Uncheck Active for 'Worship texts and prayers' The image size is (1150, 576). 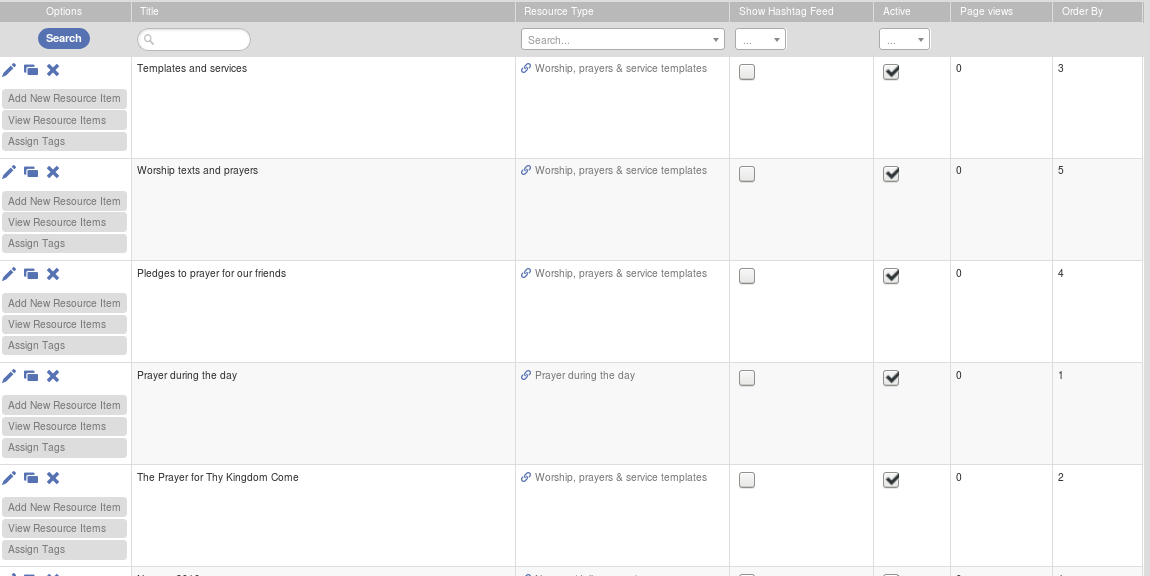(891, 174)
